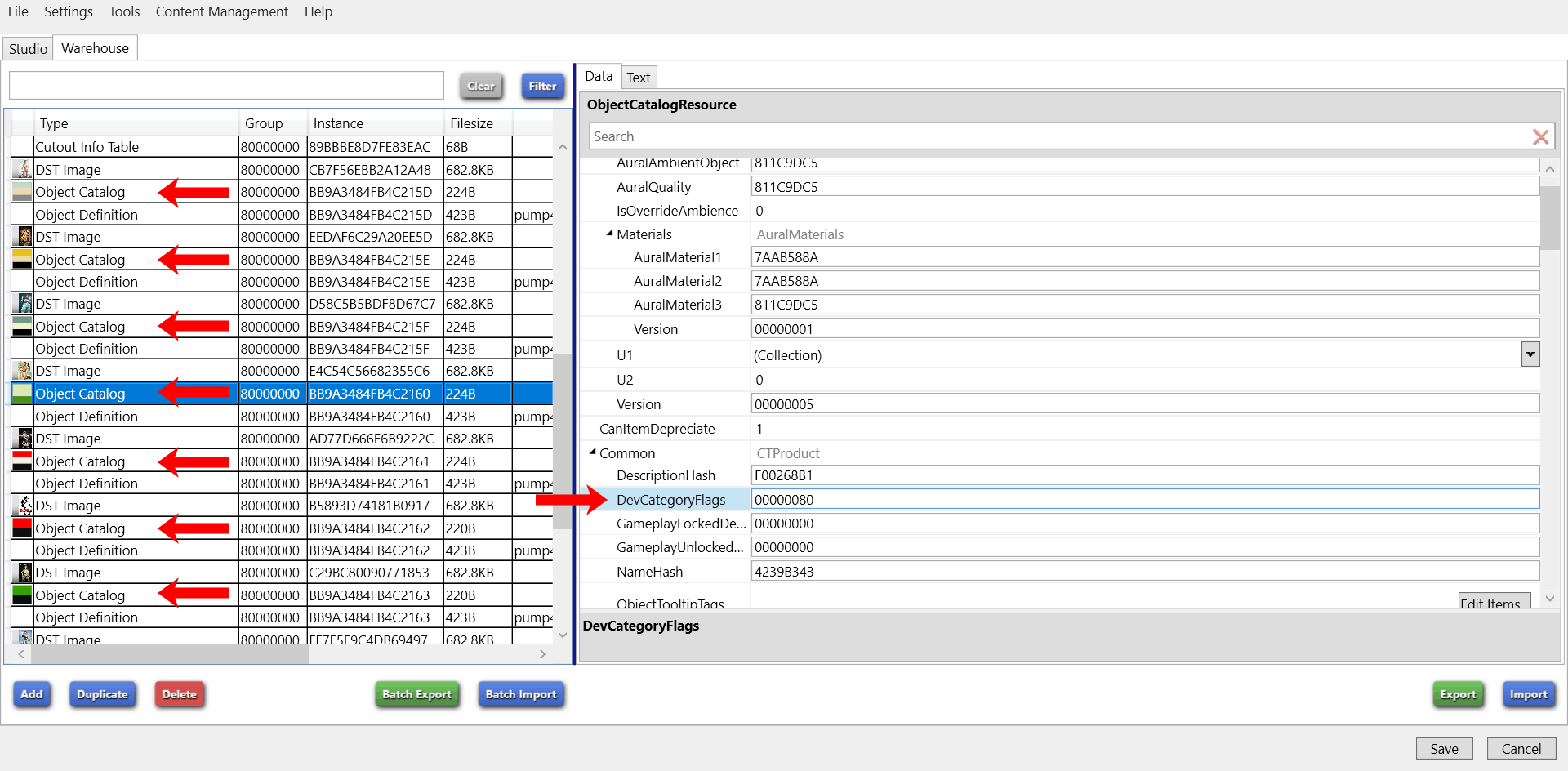Sort list by Filesize column header
Screen dimensions: 1568x771
coord(479,123)
